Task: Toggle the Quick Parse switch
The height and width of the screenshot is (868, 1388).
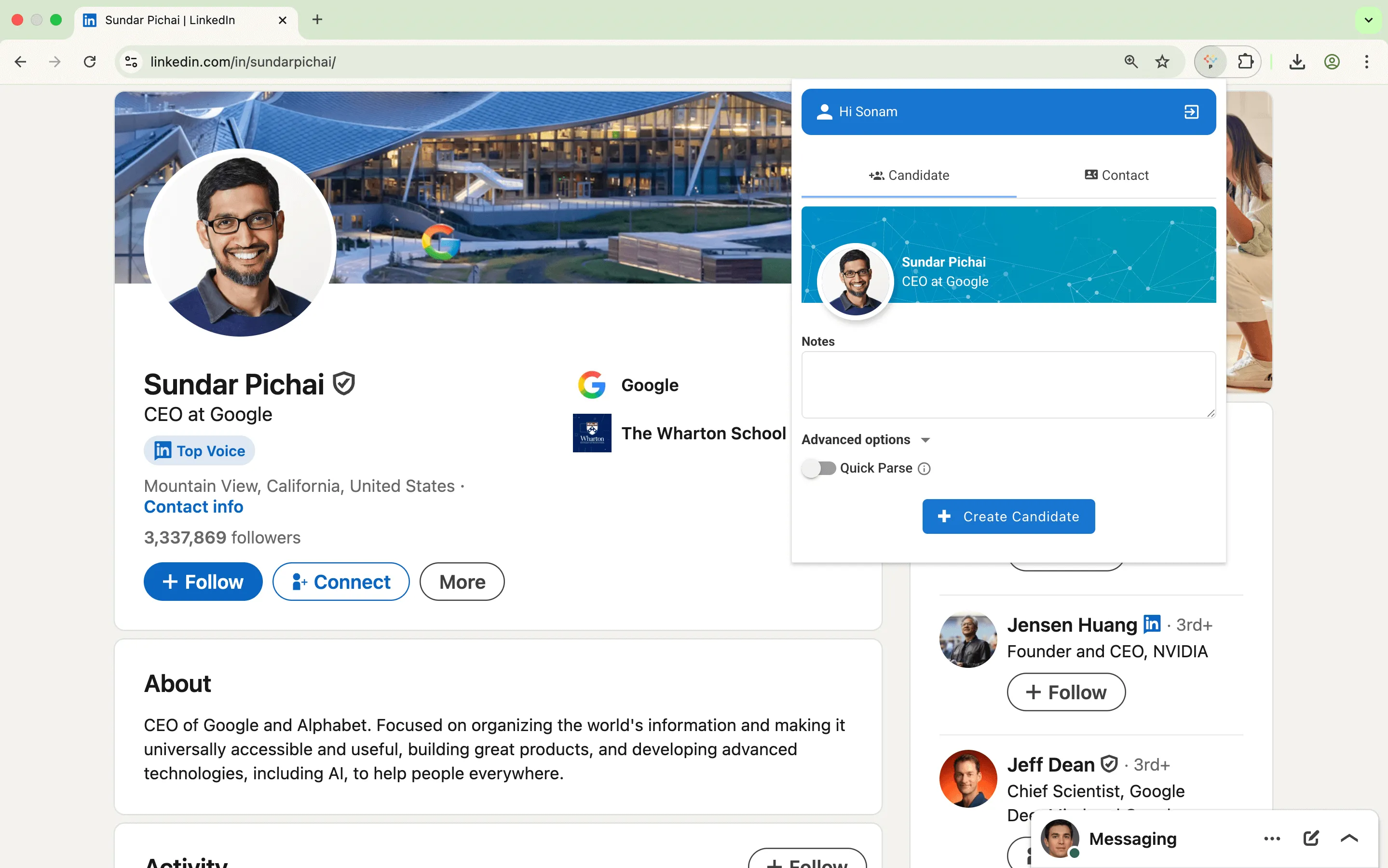Action: pyautogui.click(x=819, y=468)
